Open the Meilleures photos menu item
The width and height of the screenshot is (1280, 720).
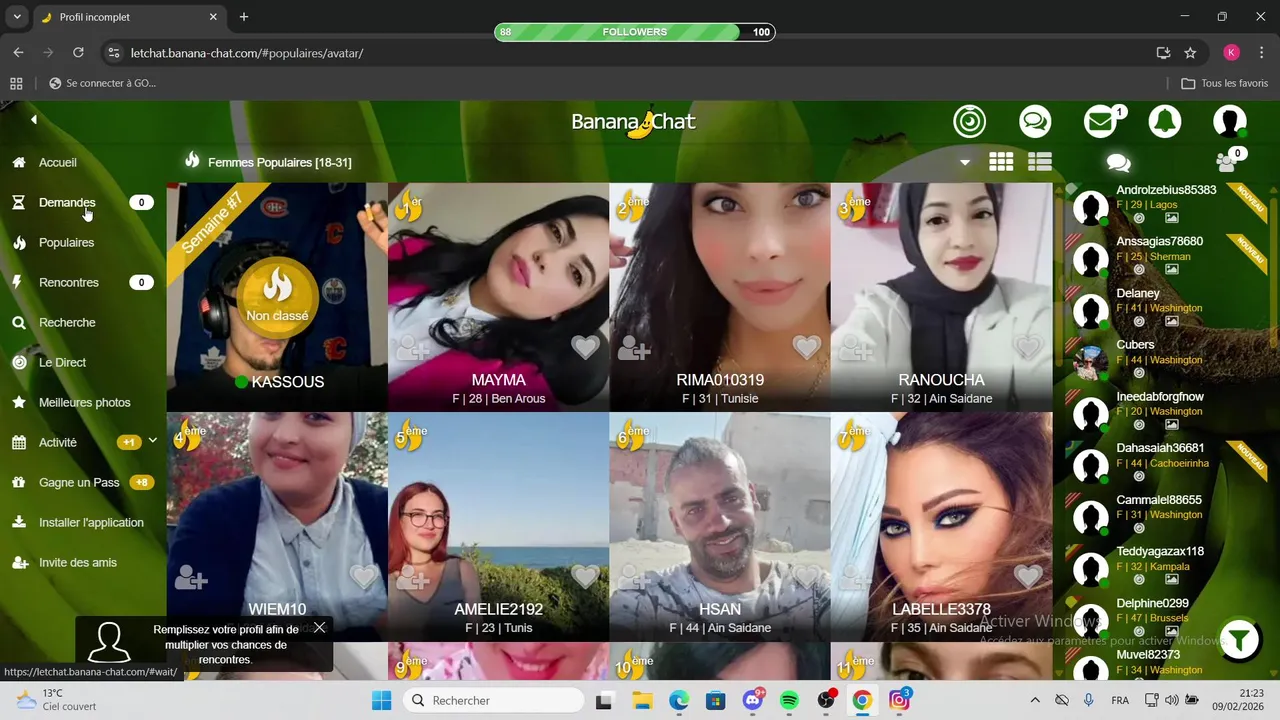85,402
